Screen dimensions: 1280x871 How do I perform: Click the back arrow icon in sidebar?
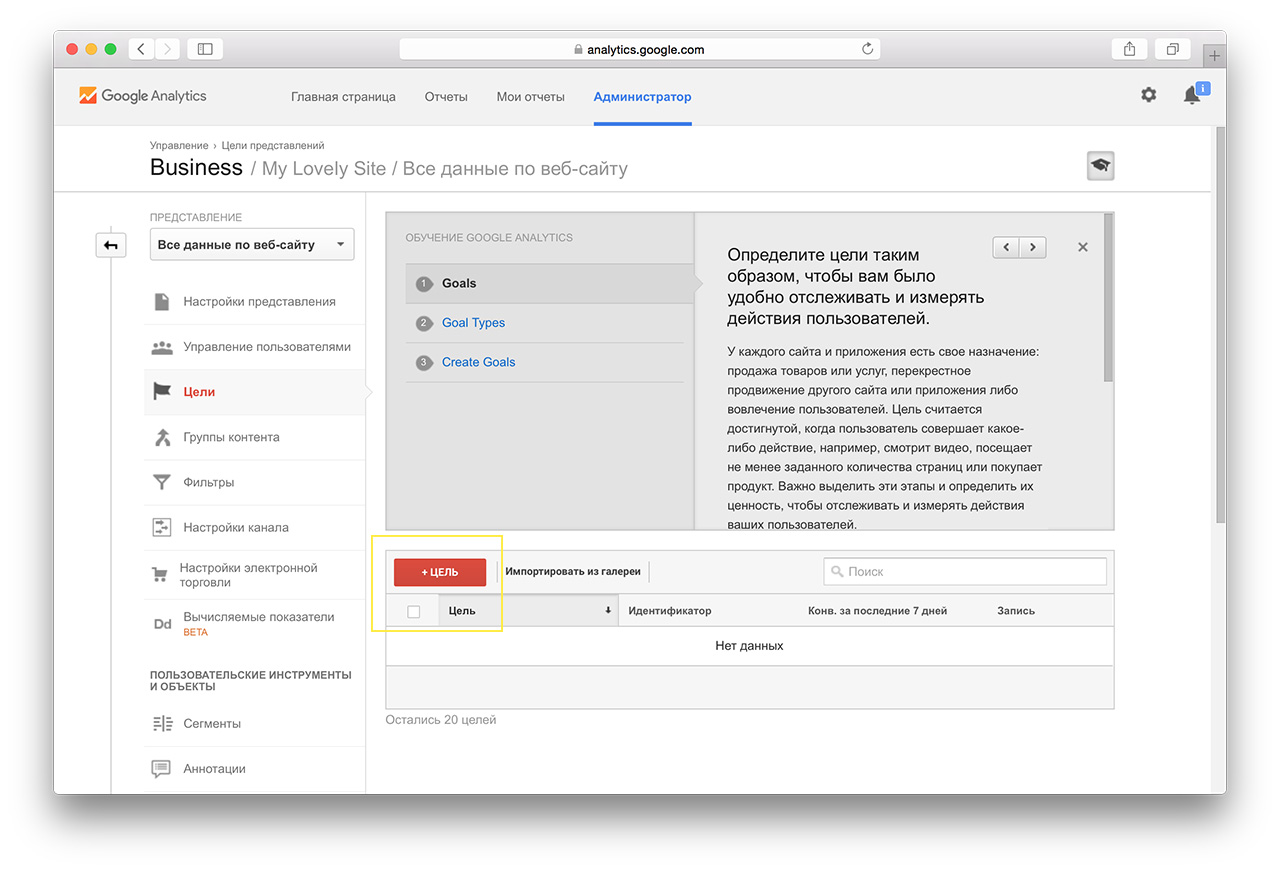tap(111, 245)
